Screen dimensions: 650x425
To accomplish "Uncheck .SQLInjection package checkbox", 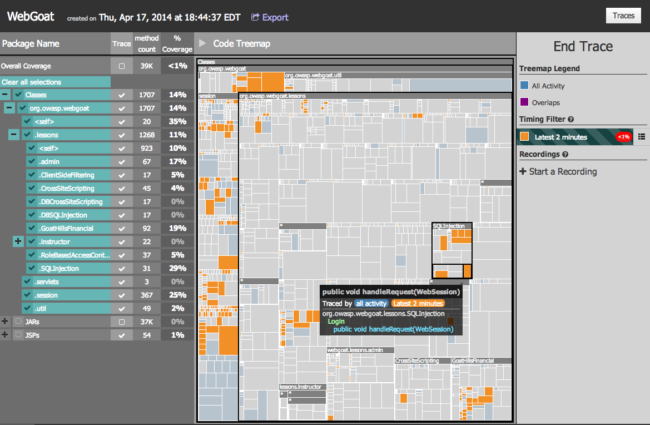I will pyautogui.click(x=32, y=268).
